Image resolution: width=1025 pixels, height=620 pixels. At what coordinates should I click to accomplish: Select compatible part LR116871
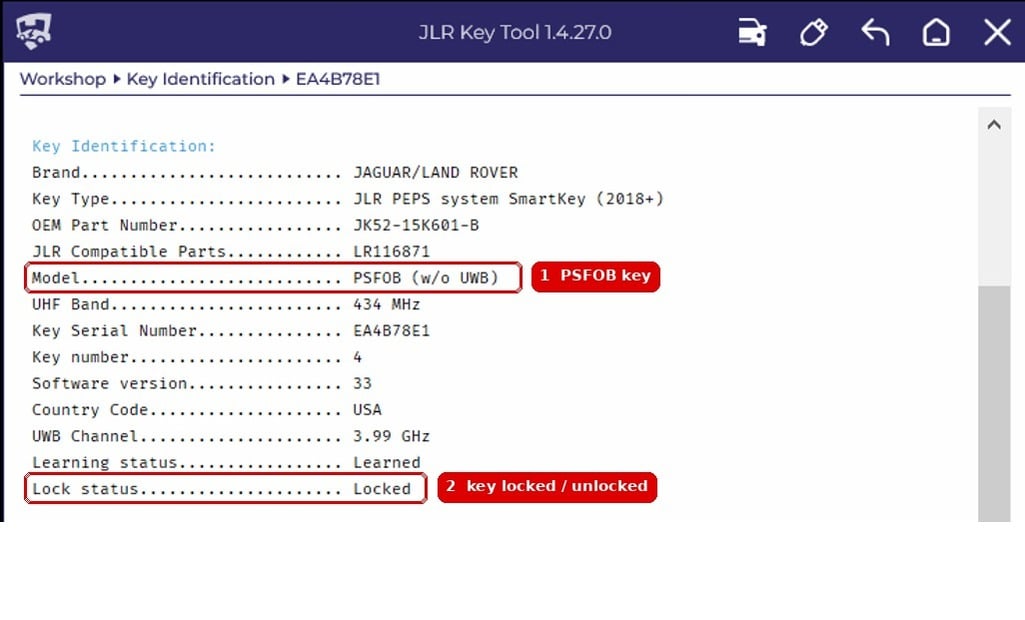pyautogui.click(x=392, y=252)
